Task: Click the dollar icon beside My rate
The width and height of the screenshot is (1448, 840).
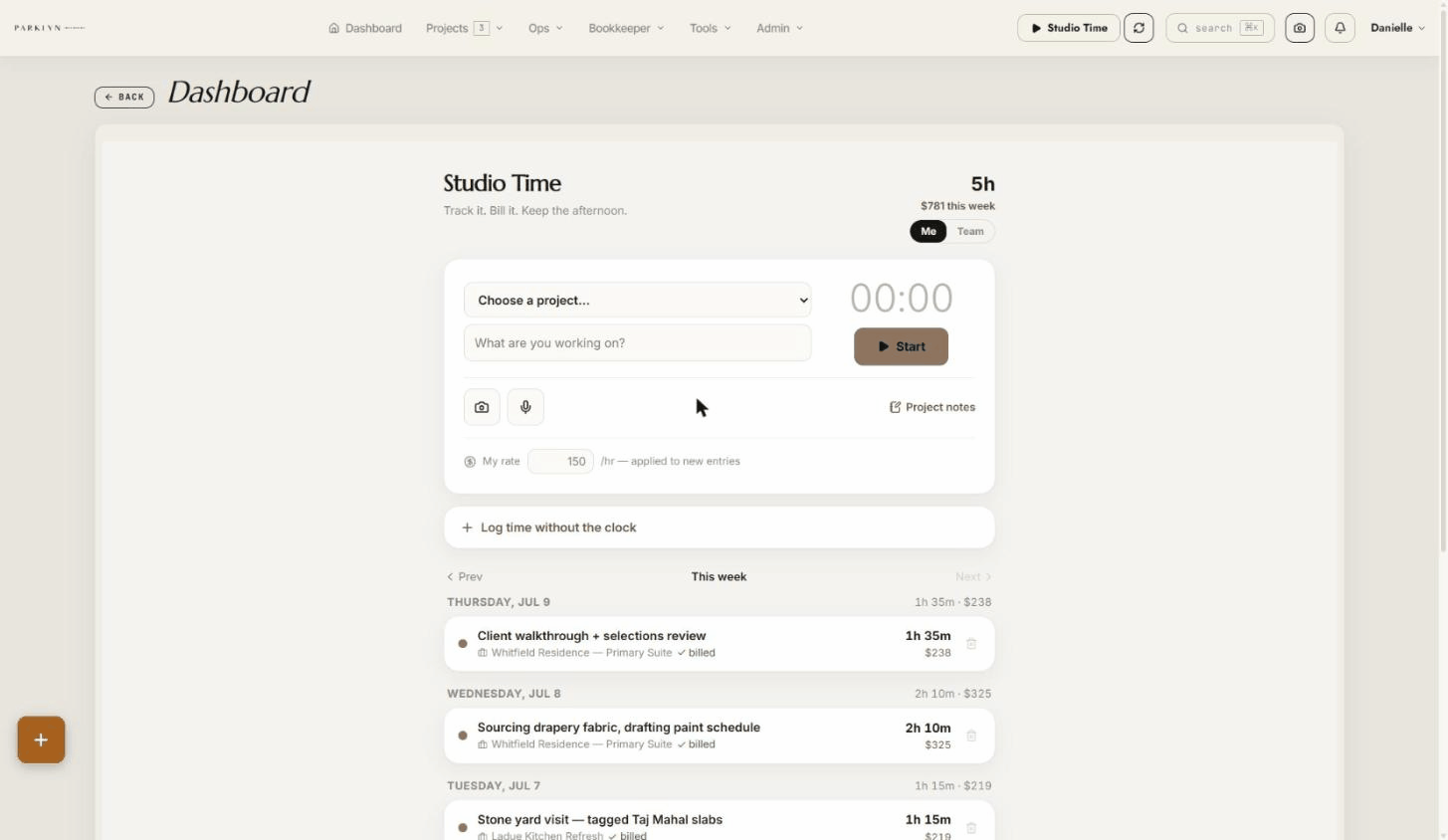Action: coord(470,462)
